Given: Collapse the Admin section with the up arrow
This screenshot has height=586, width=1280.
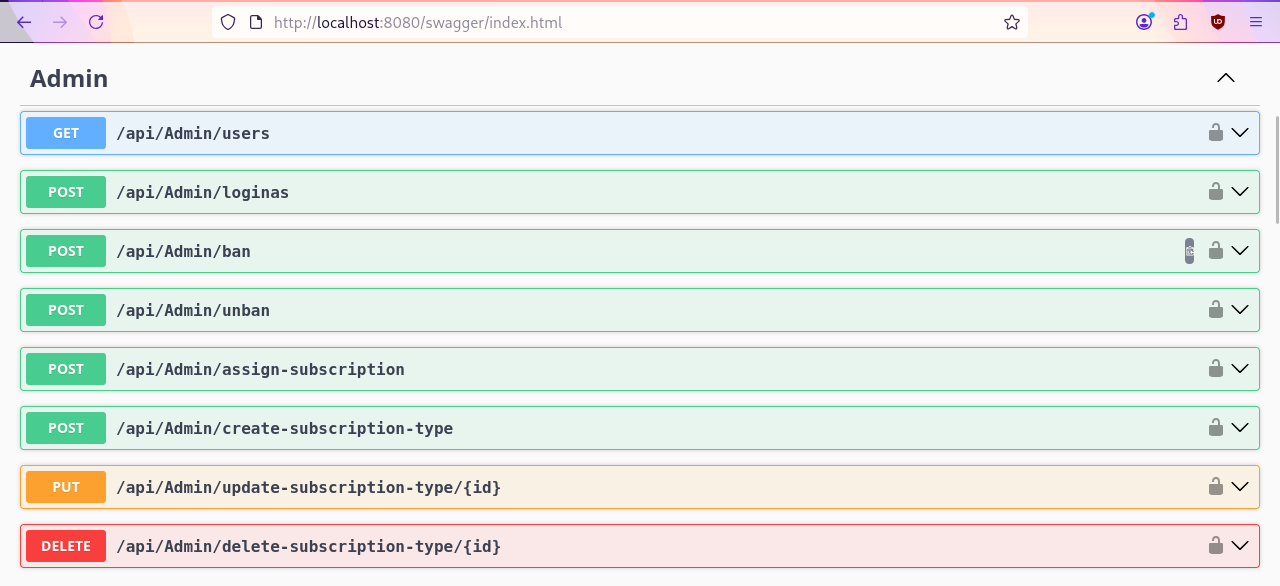Looking at the screenshot, I should pos(1225,77).
